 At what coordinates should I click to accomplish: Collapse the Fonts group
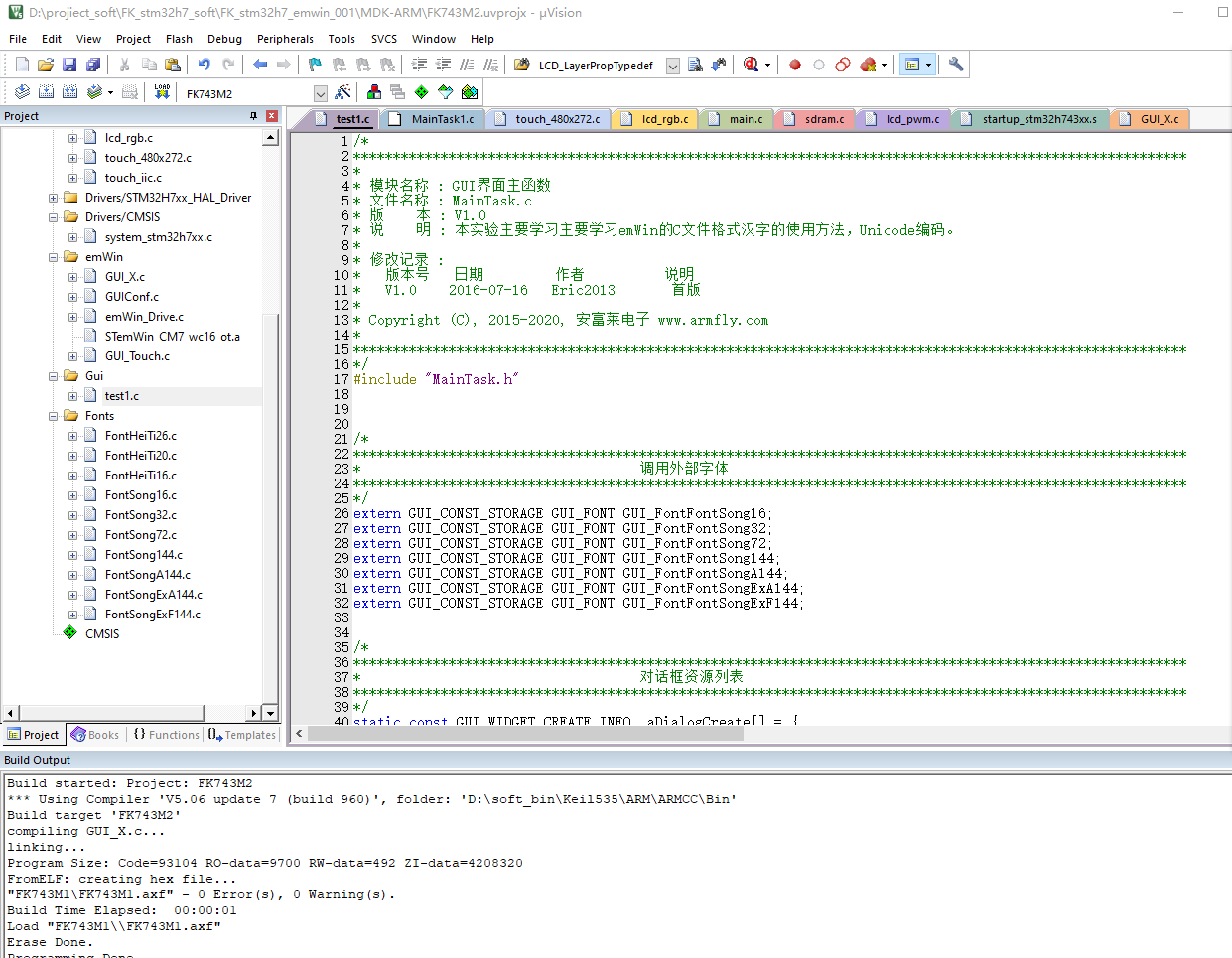pos(53,416)
